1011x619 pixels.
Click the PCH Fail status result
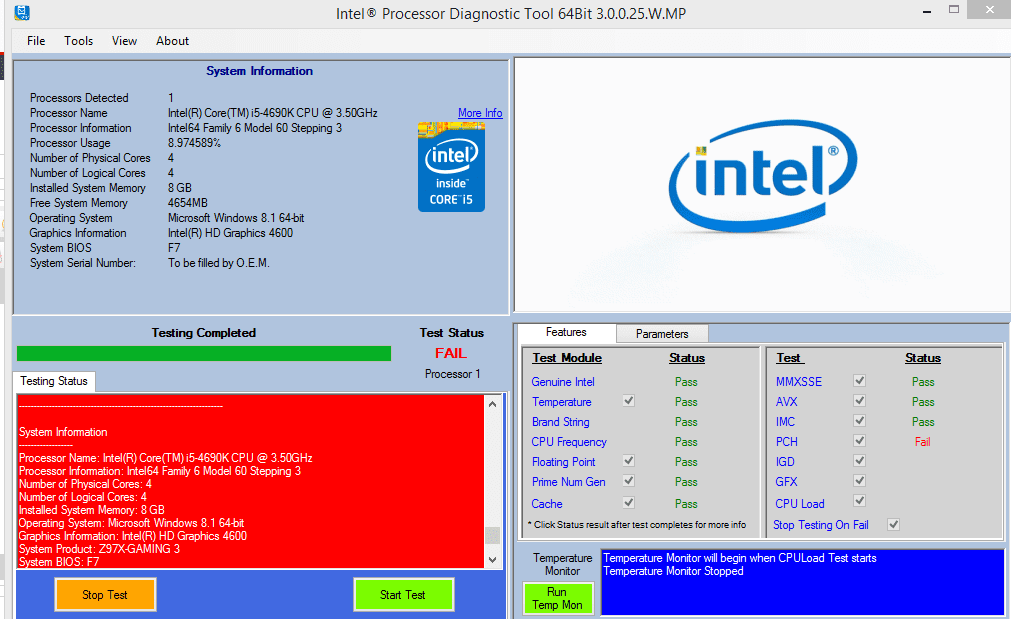pos(923,442)
